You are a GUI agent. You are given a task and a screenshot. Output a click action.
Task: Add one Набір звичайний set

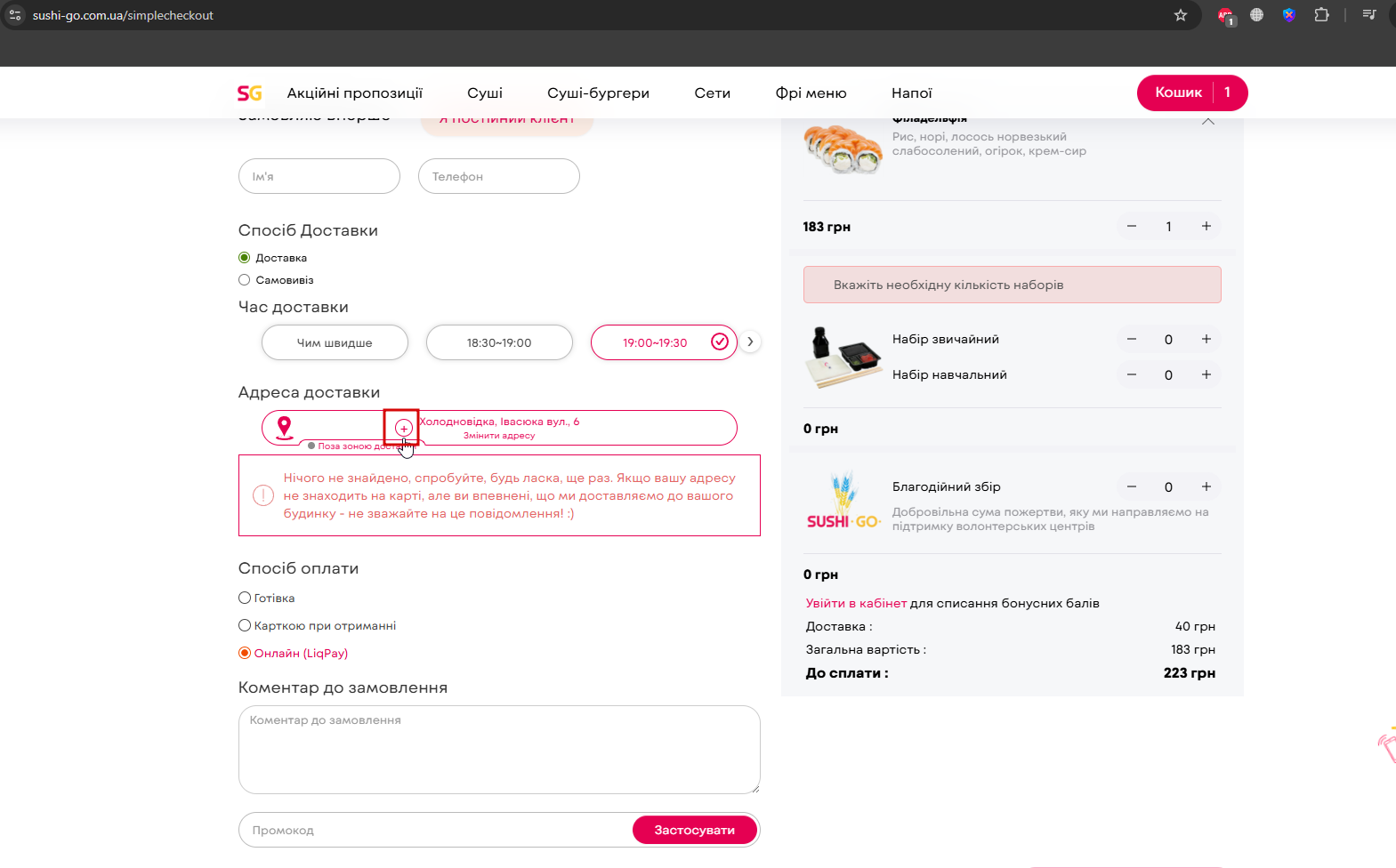tap(1206, 339)
